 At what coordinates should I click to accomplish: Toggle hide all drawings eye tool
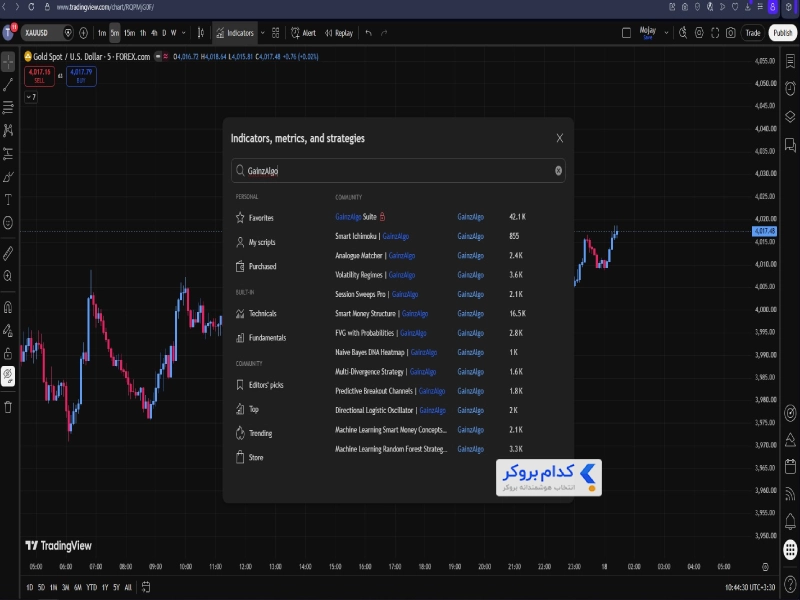click(8, 377)
